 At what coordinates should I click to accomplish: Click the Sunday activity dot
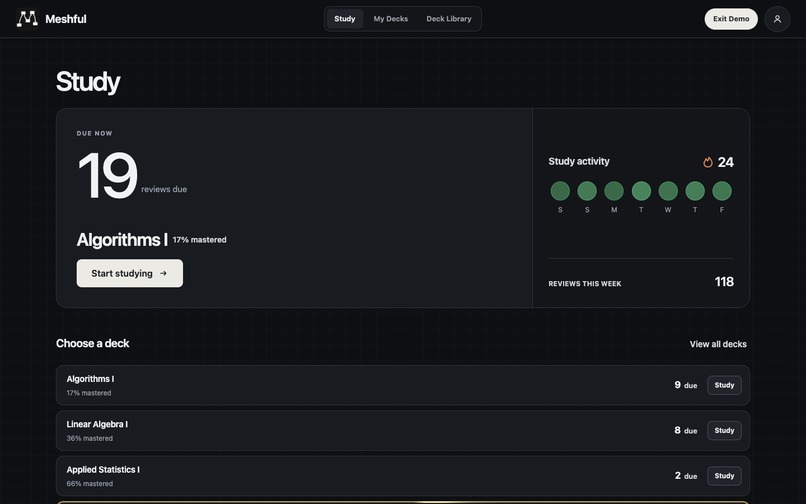(587, 191)
